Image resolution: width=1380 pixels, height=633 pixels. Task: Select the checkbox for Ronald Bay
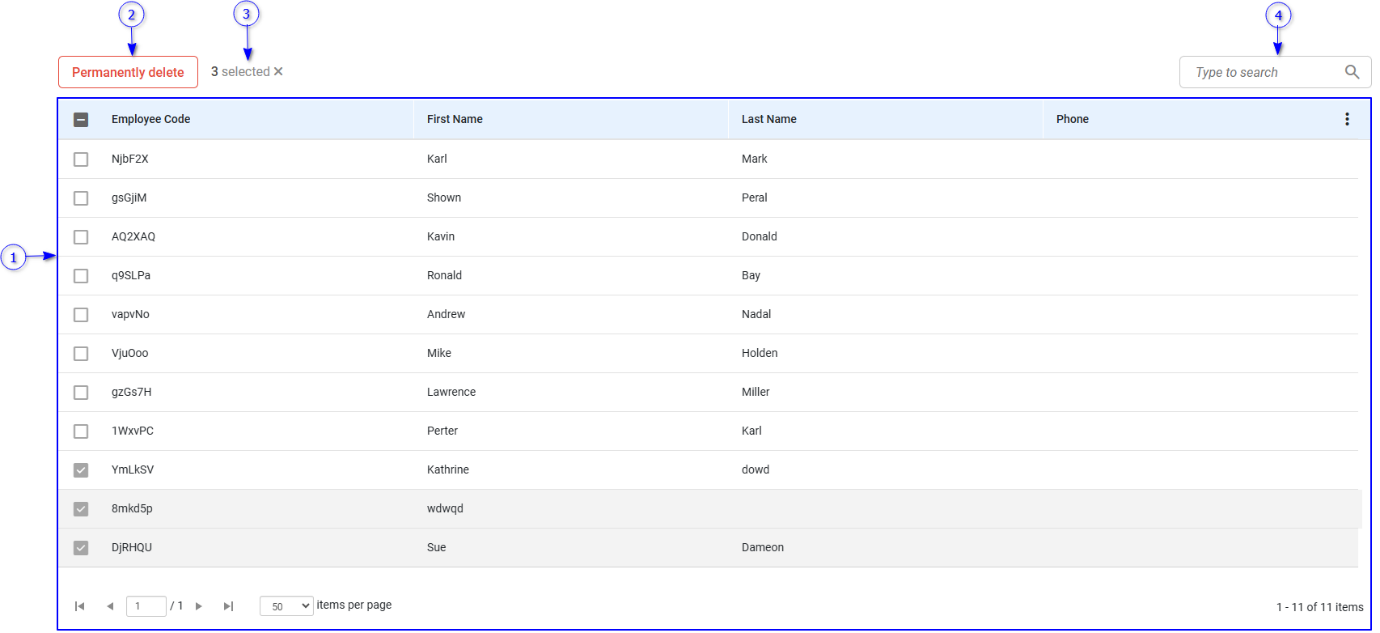81,276
